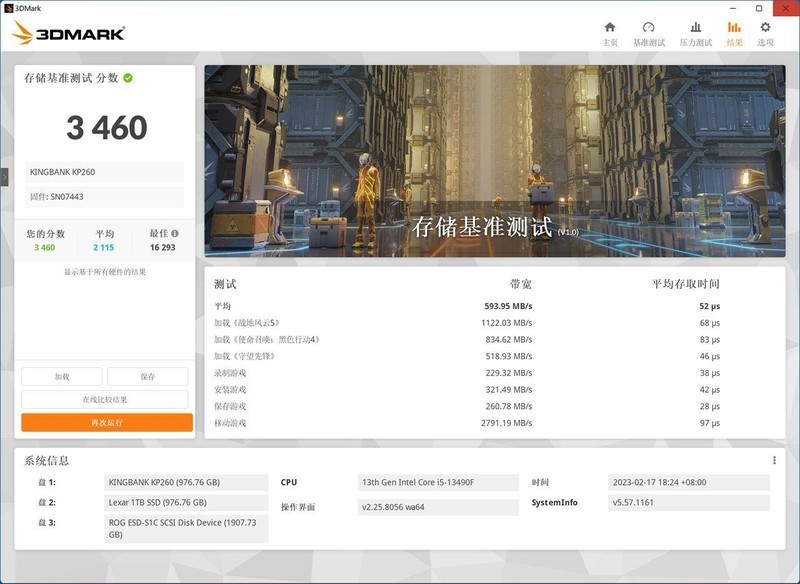
Task: Click the 保存 button
Action: coord(150,375)
